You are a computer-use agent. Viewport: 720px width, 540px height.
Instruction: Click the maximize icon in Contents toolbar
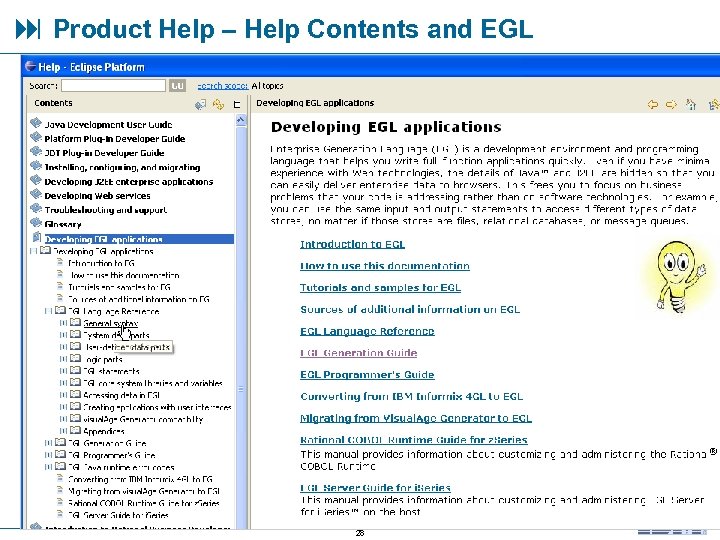(237, 104)
